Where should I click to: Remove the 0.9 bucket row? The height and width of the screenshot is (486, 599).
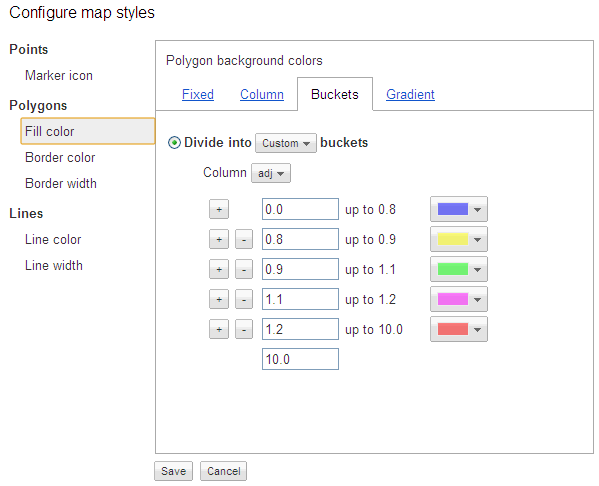[x=244, y=269]
